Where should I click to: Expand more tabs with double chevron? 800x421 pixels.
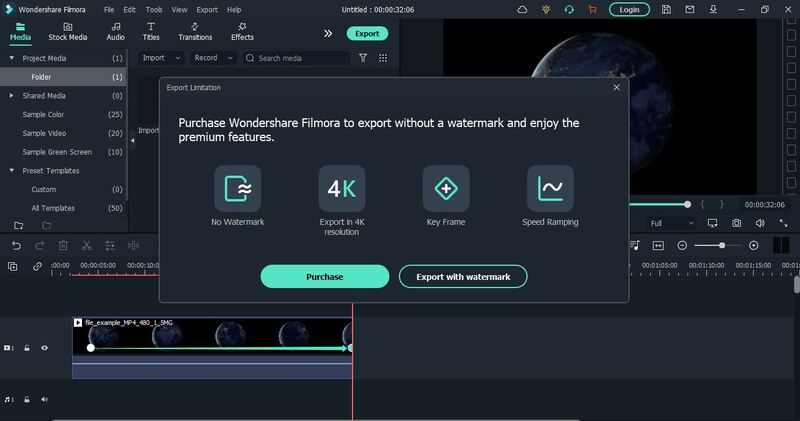328,33
